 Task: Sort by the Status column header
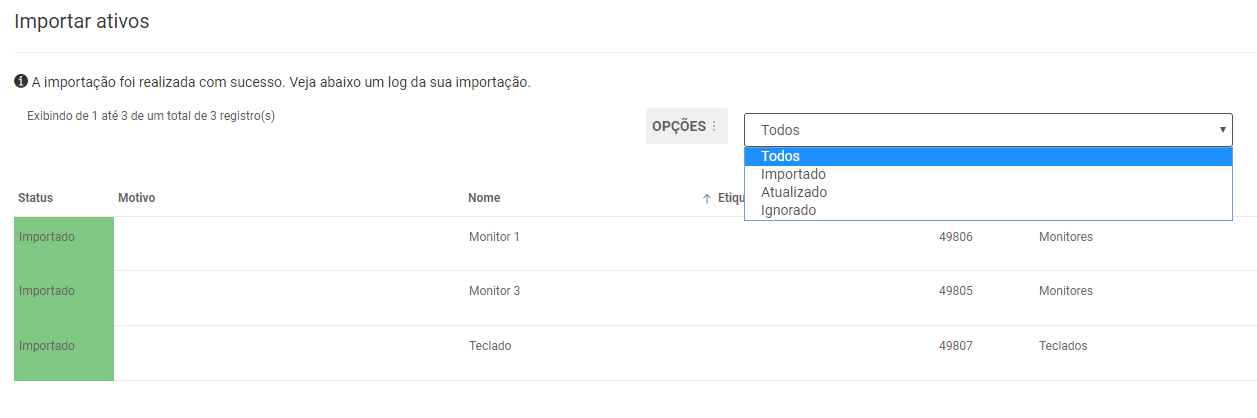pos(35,198)
